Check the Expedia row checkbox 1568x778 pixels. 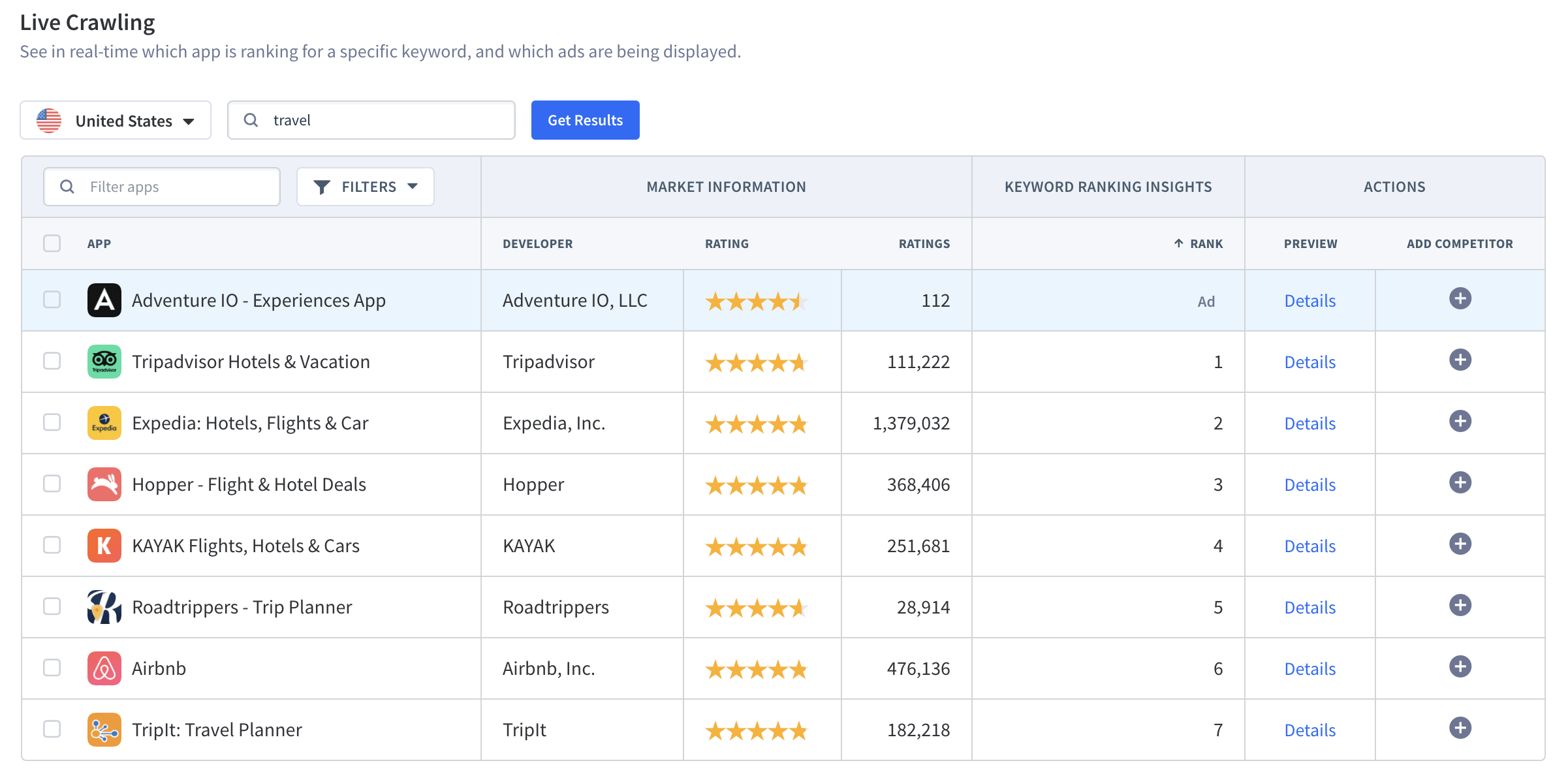52,422
